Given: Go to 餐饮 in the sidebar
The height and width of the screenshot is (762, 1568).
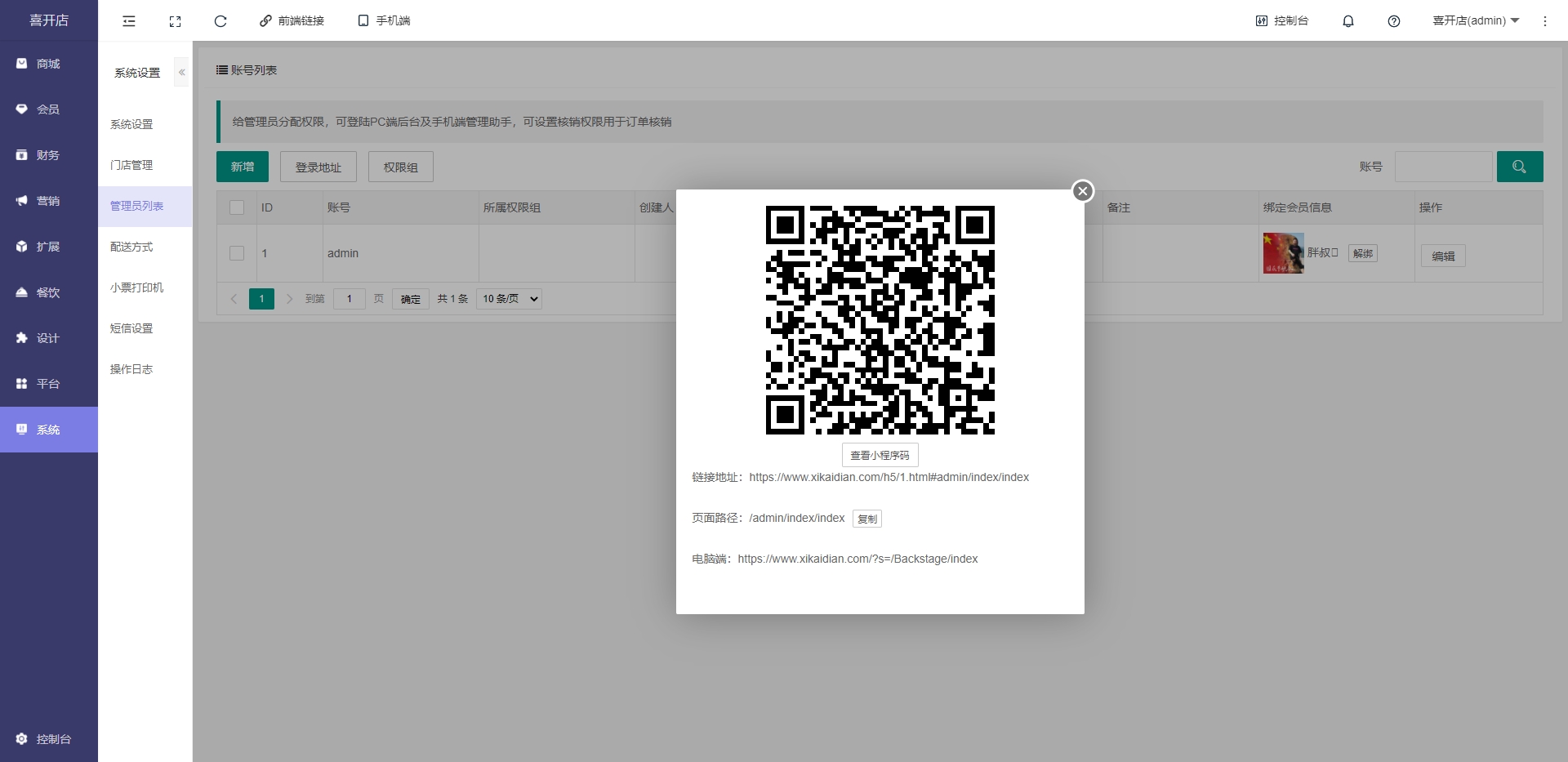Looking at the screenshot, I should (x=49, y=292).
